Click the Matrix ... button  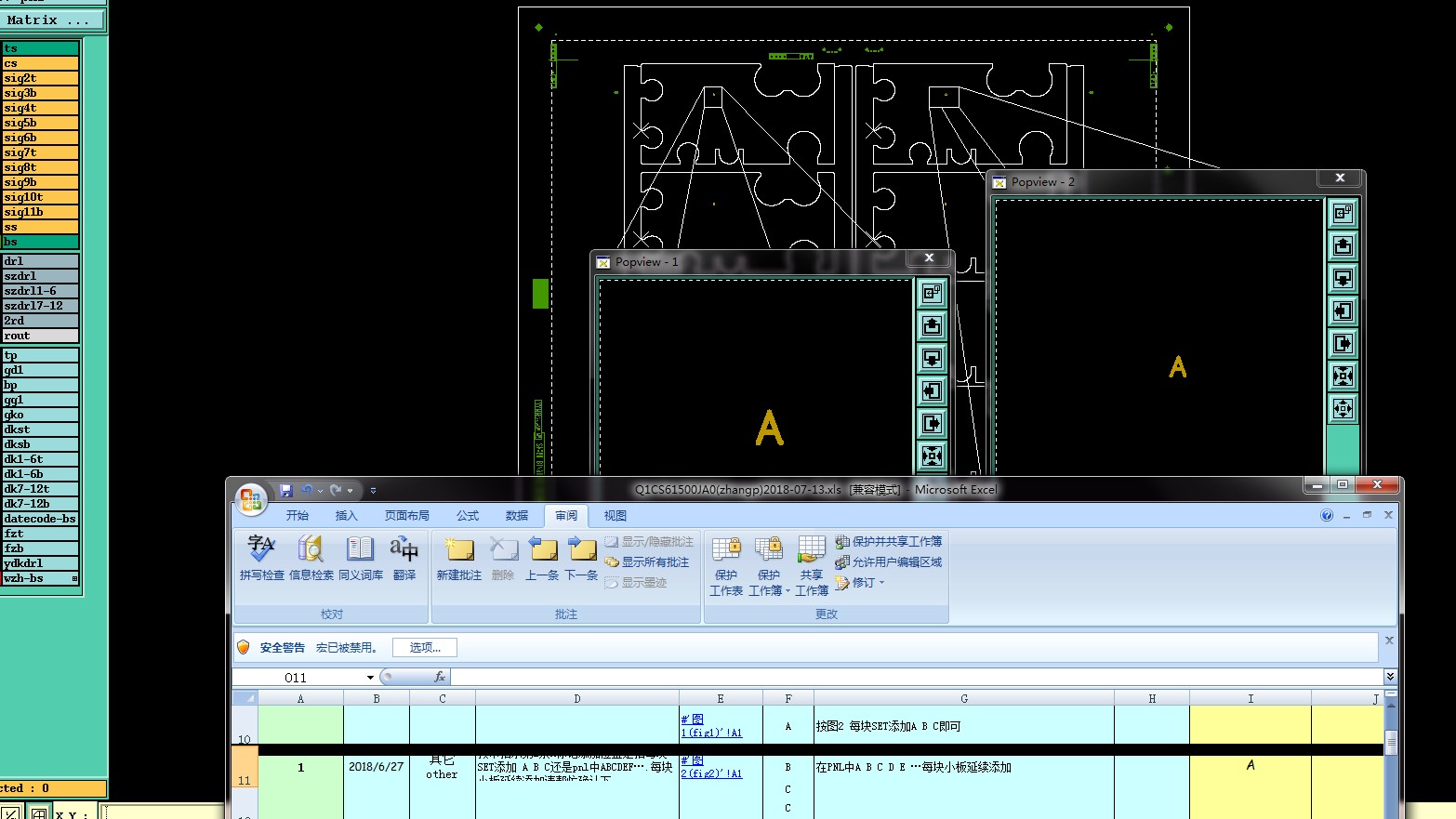(x=53, y=20)
